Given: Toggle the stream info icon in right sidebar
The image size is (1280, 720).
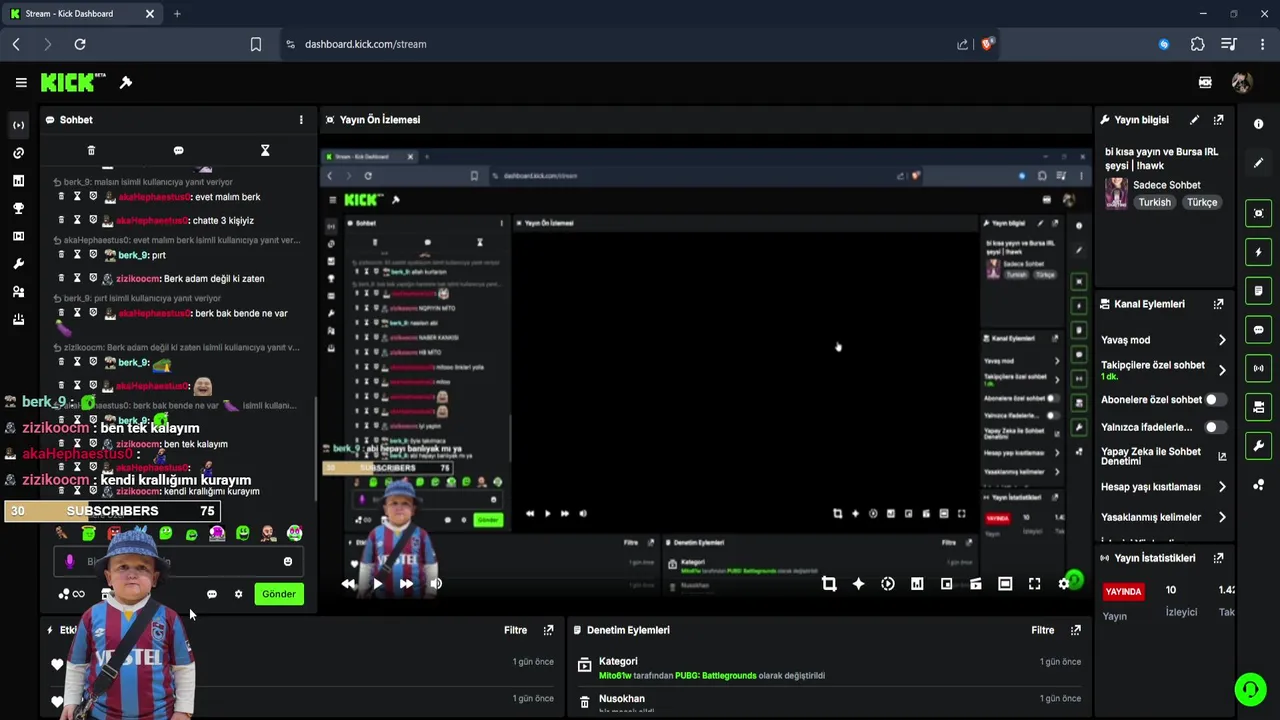Looking at the screenshot, I should [1258, 407].
